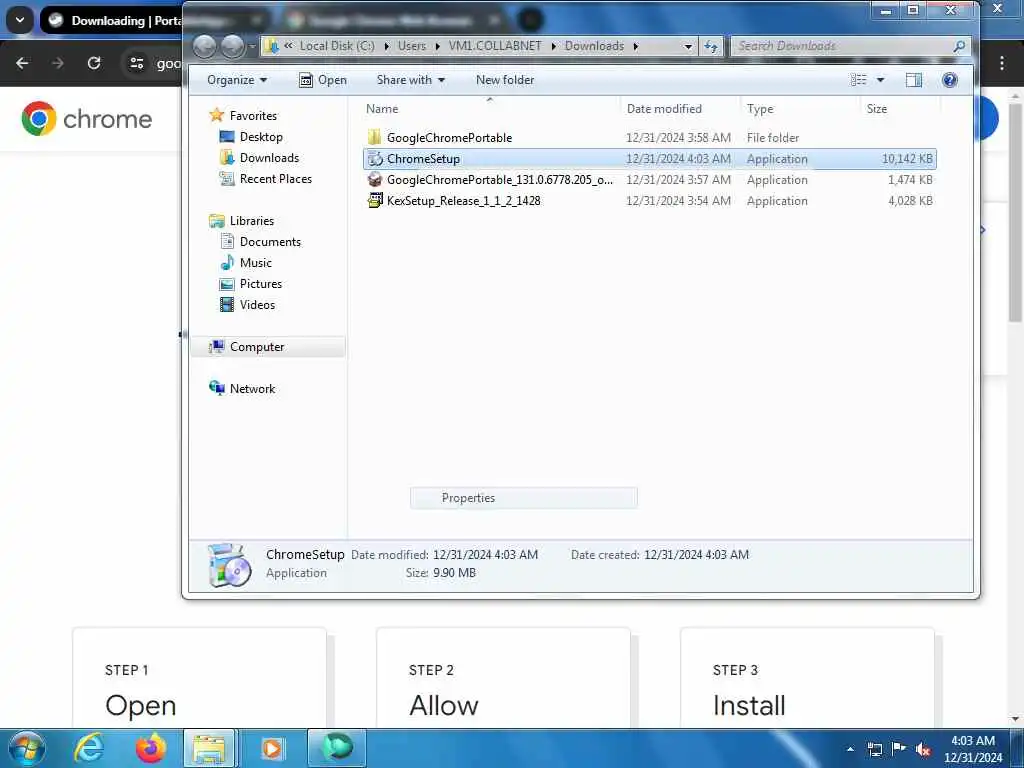Open Chrome three-dot menu

point(1002,63)
